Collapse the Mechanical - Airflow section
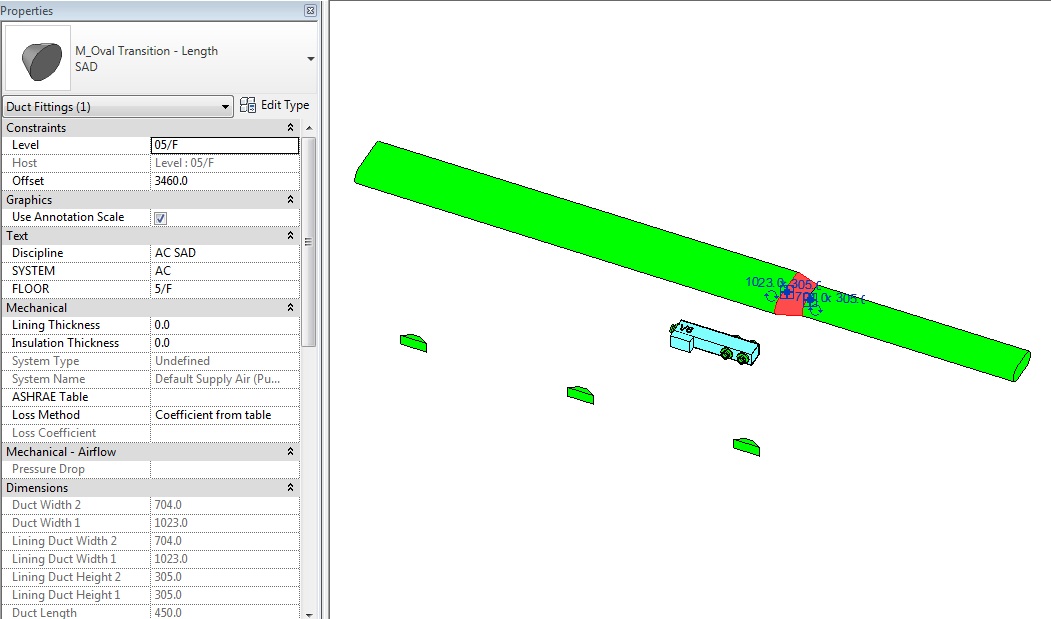Screen dimensions: 1051x619 click(x=290, y=451)
